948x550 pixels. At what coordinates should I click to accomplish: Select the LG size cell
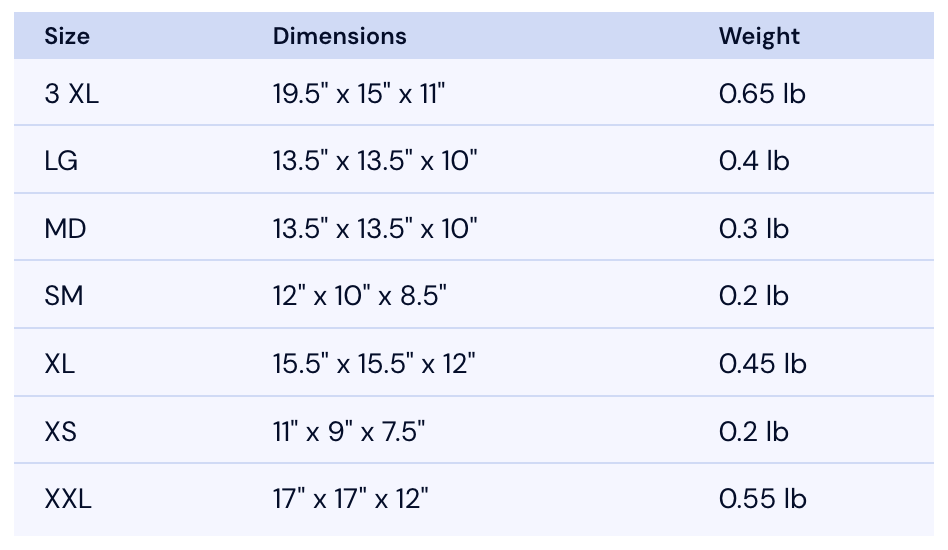[61, 161]
